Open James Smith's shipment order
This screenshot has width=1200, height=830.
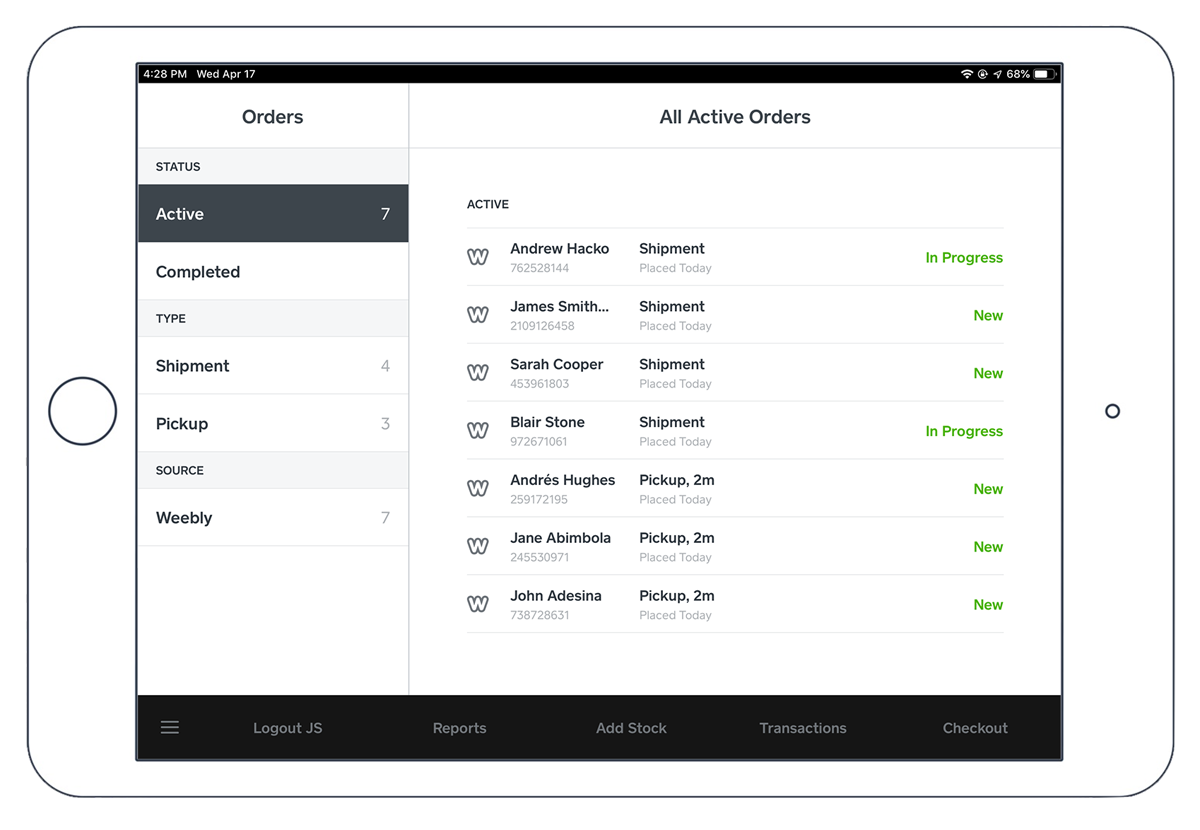734,315
